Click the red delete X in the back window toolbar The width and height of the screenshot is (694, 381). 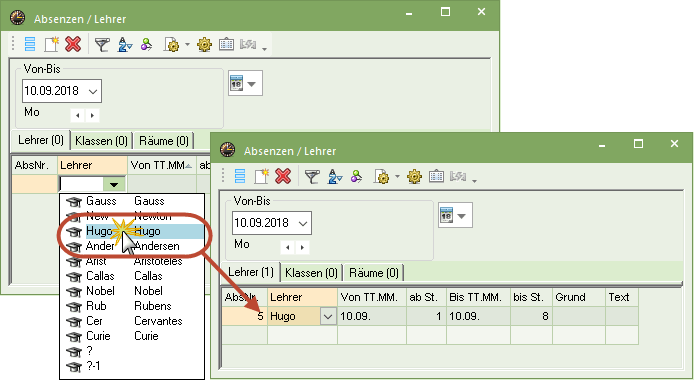point(73,44)
